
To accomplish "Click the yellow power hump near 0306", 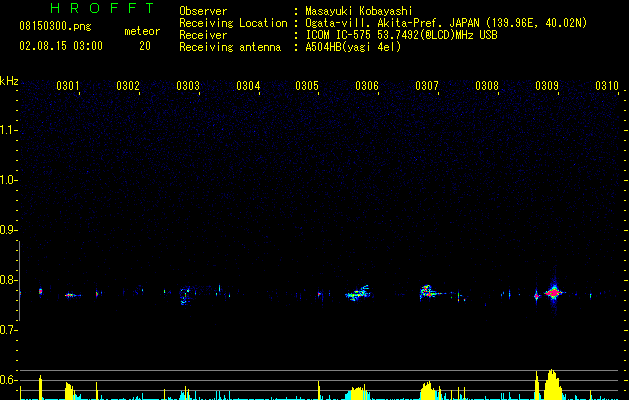I will coord(357,393).
